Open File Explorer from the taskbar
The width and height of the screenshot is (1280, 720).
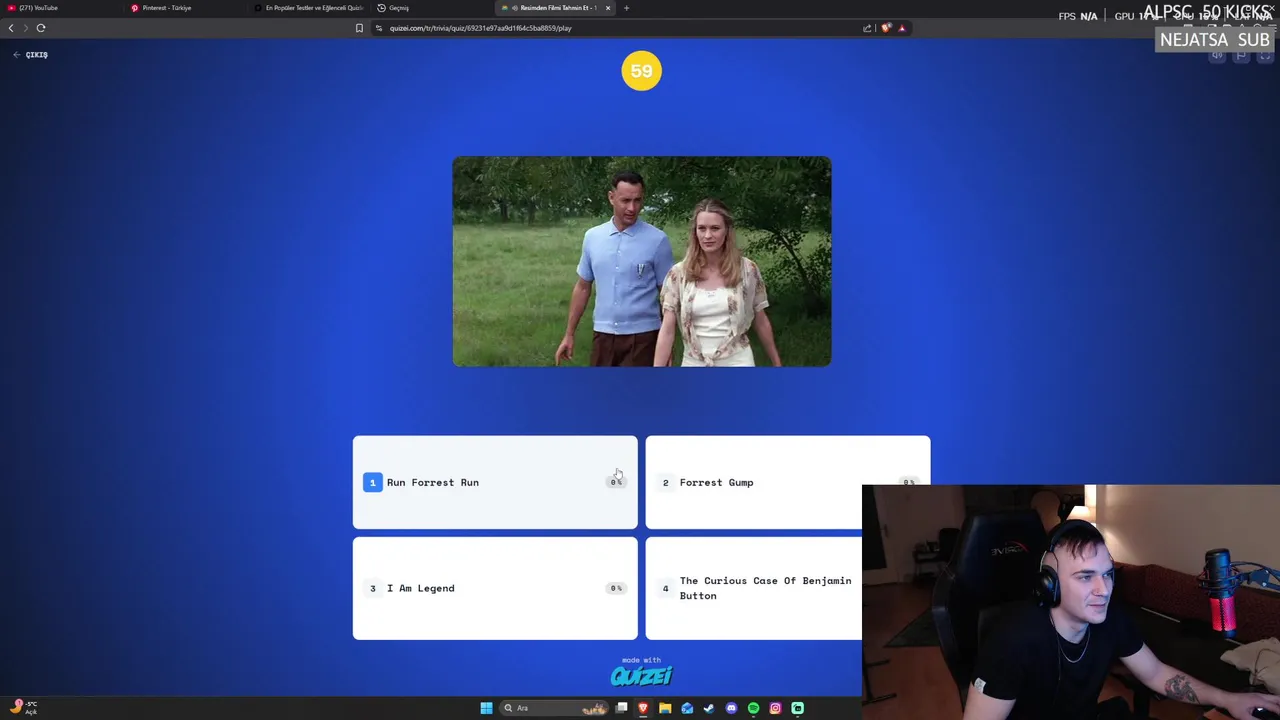point(665,708)
